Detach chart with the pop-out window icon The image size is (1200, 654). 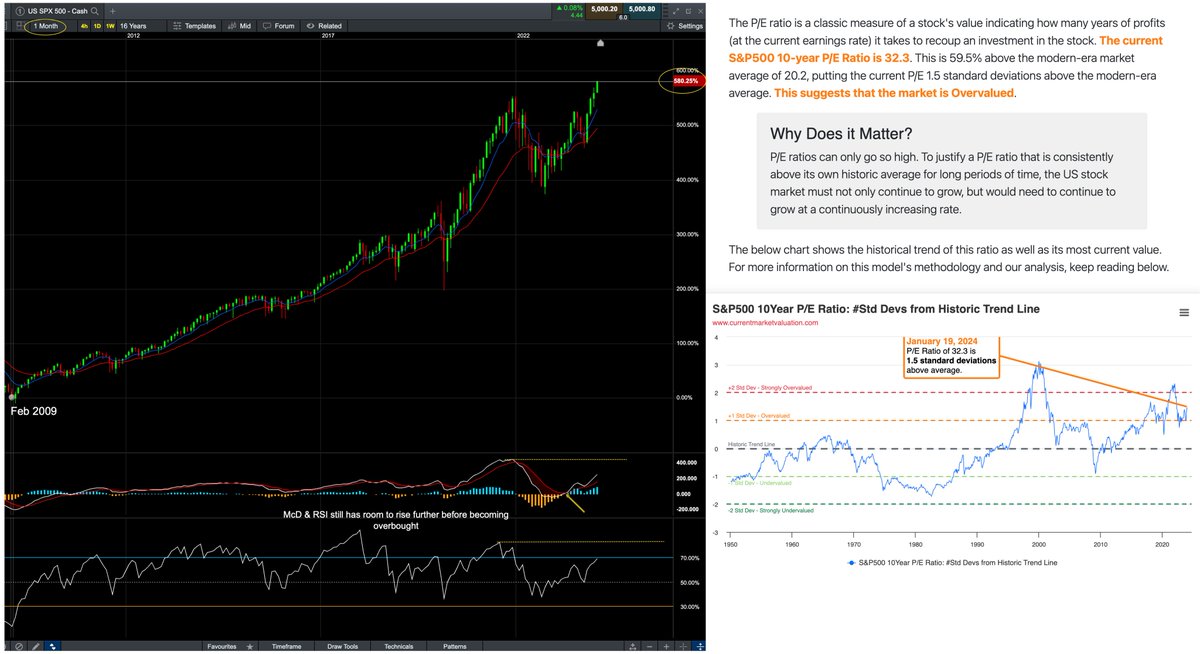pos(688,11)
